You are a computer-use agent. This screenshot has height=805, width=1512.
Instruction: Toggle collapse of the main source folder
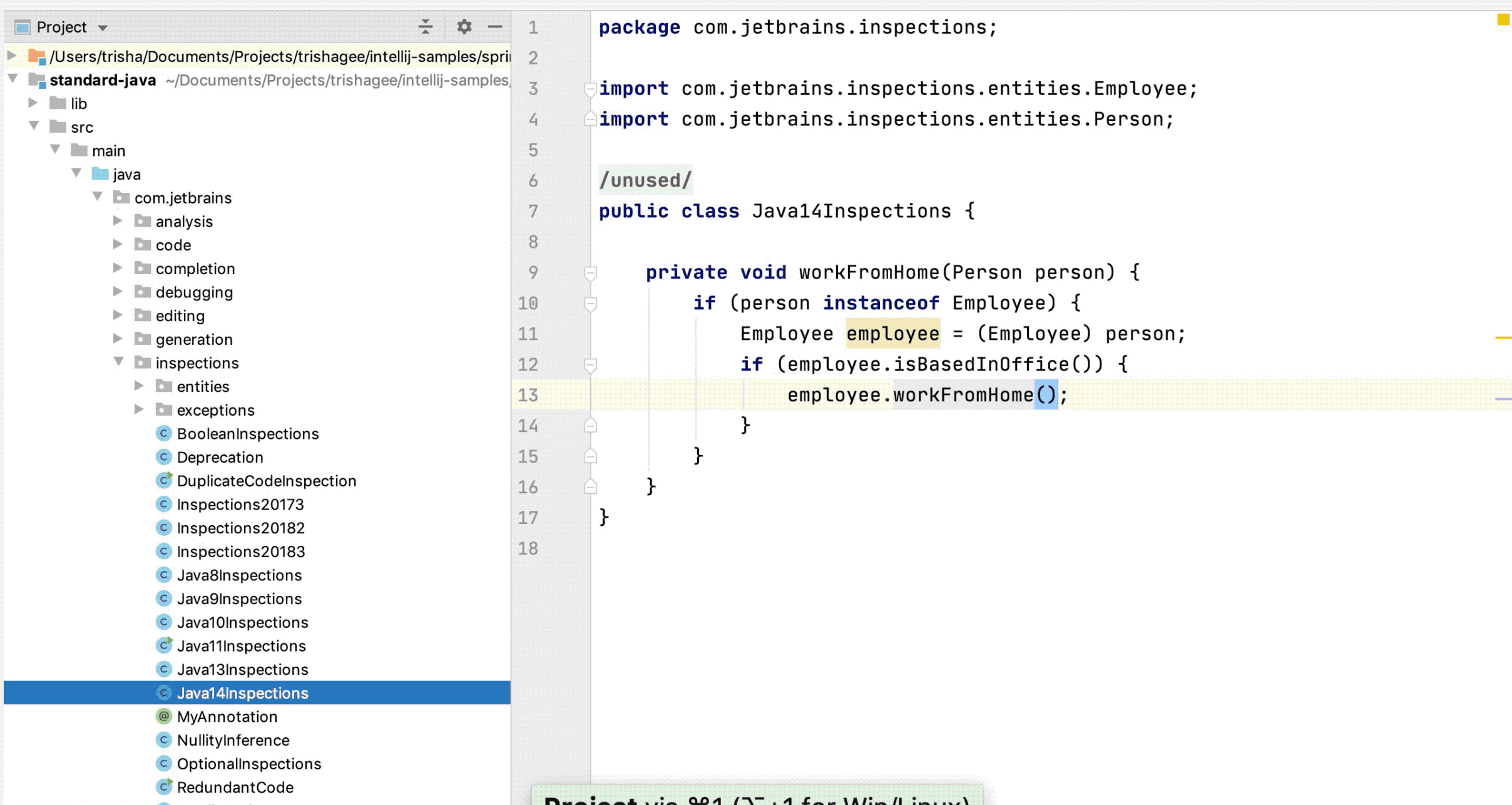[56, 150]
